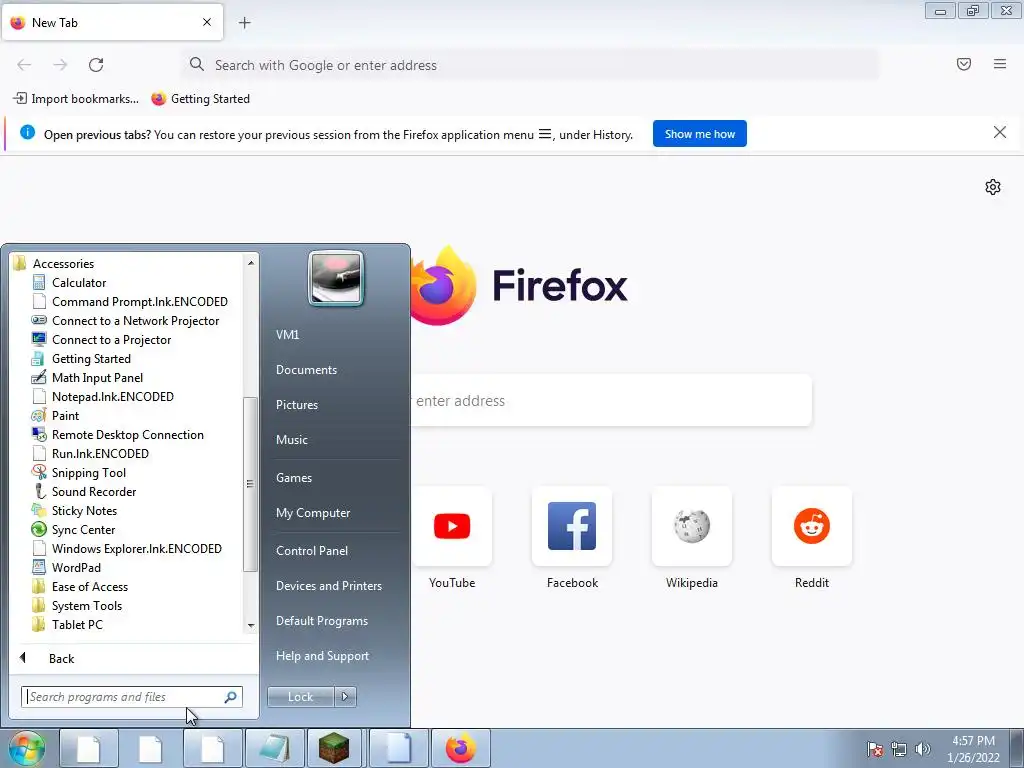The height and width of the screenshot is (768, 1024).
Task: Open Documents from Start menu
Action: coord(306,370)
